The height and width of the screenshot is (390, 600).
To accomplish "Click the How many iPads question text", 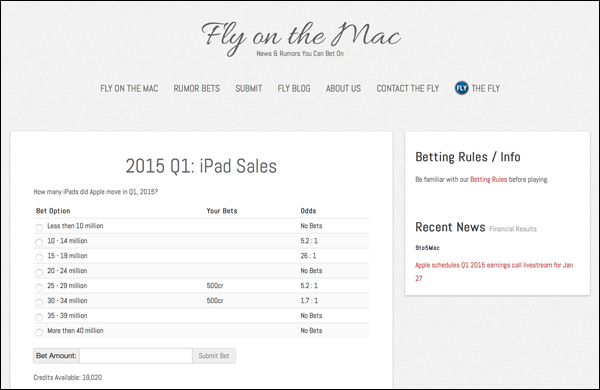I will pos(96,192).
